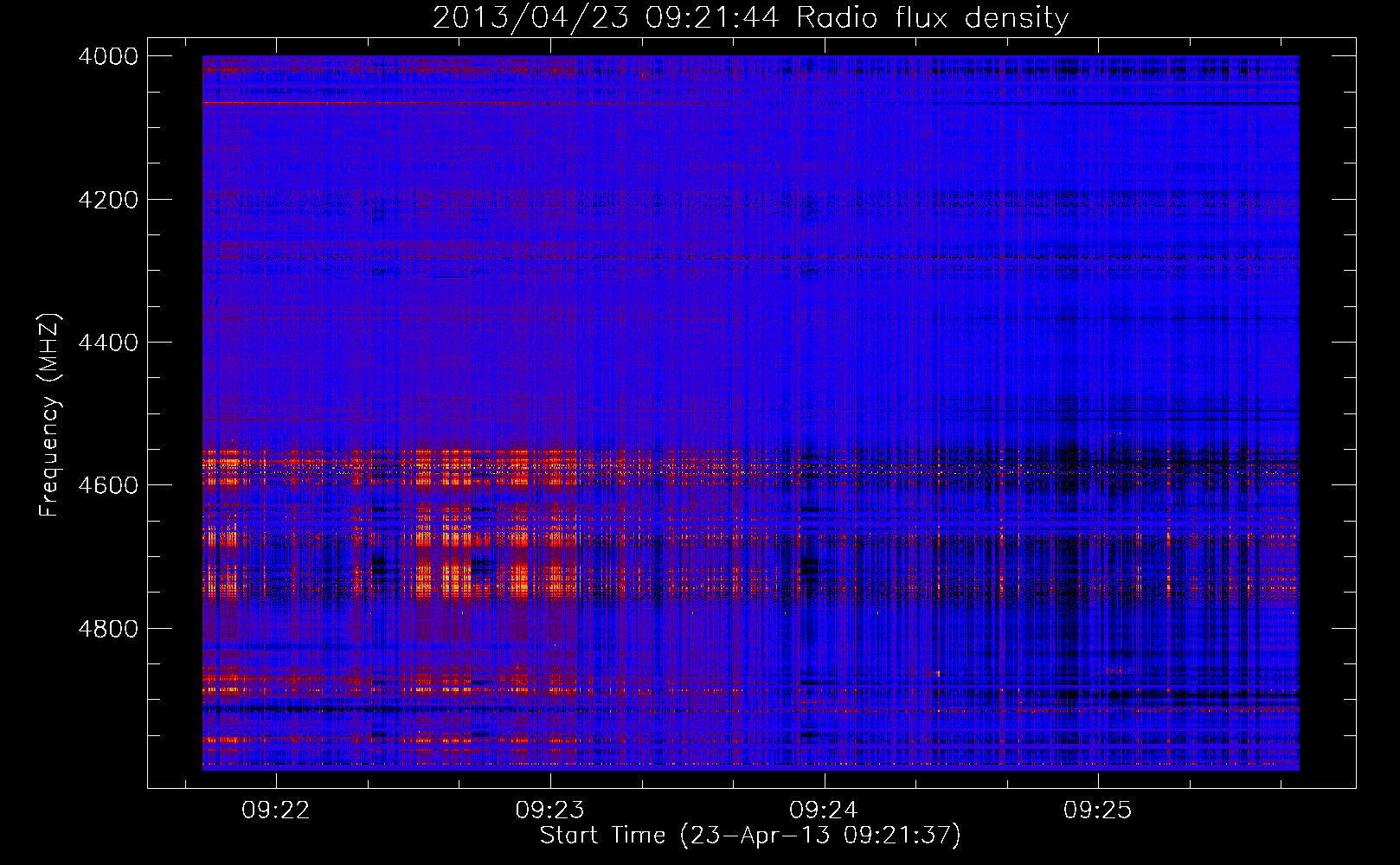Click the 09:24 time axis label

point(824,810)
